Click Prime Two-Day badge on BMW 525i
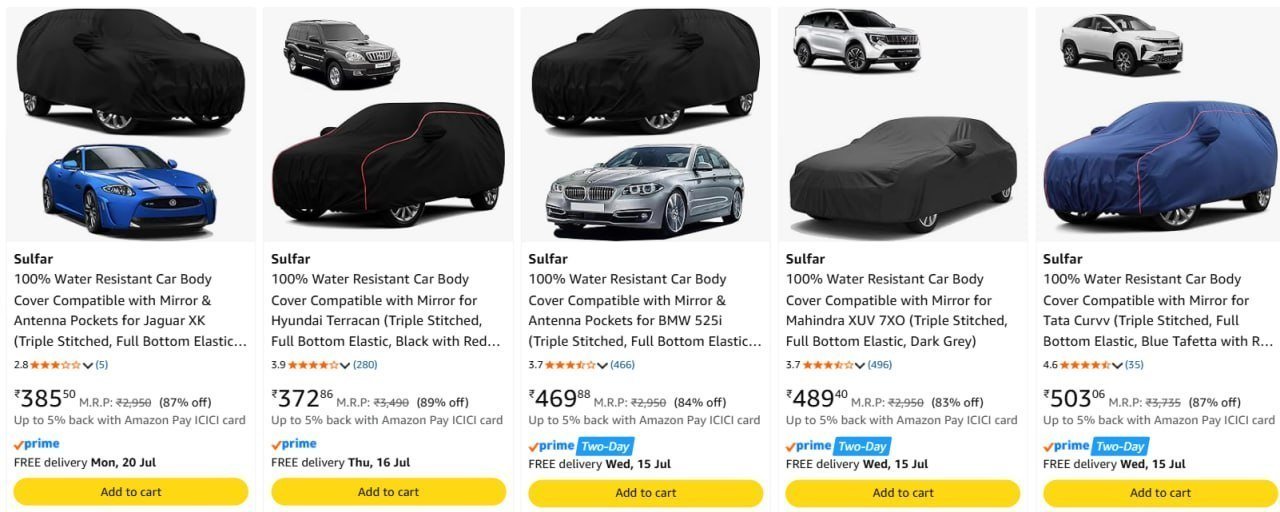Screen dimensions: 1280x512 [581, 446]
